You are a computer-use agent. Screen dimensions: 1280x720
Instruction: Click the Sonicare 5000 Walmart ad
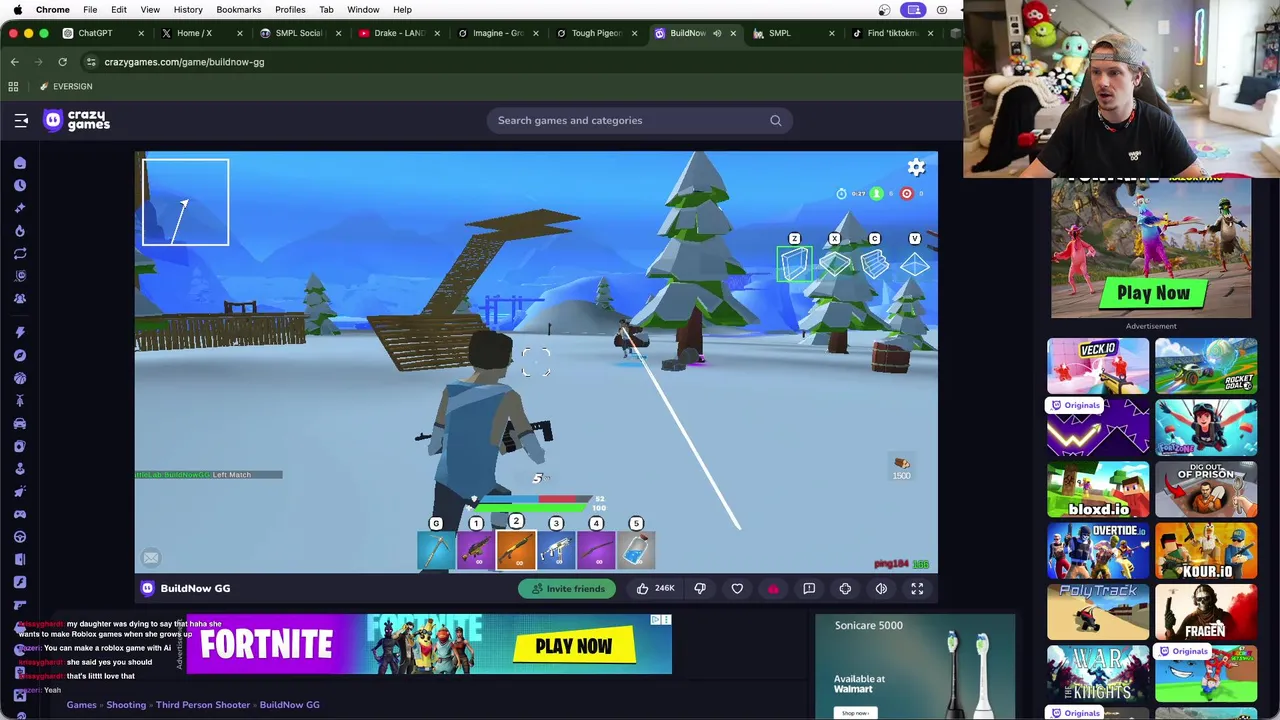915,666
